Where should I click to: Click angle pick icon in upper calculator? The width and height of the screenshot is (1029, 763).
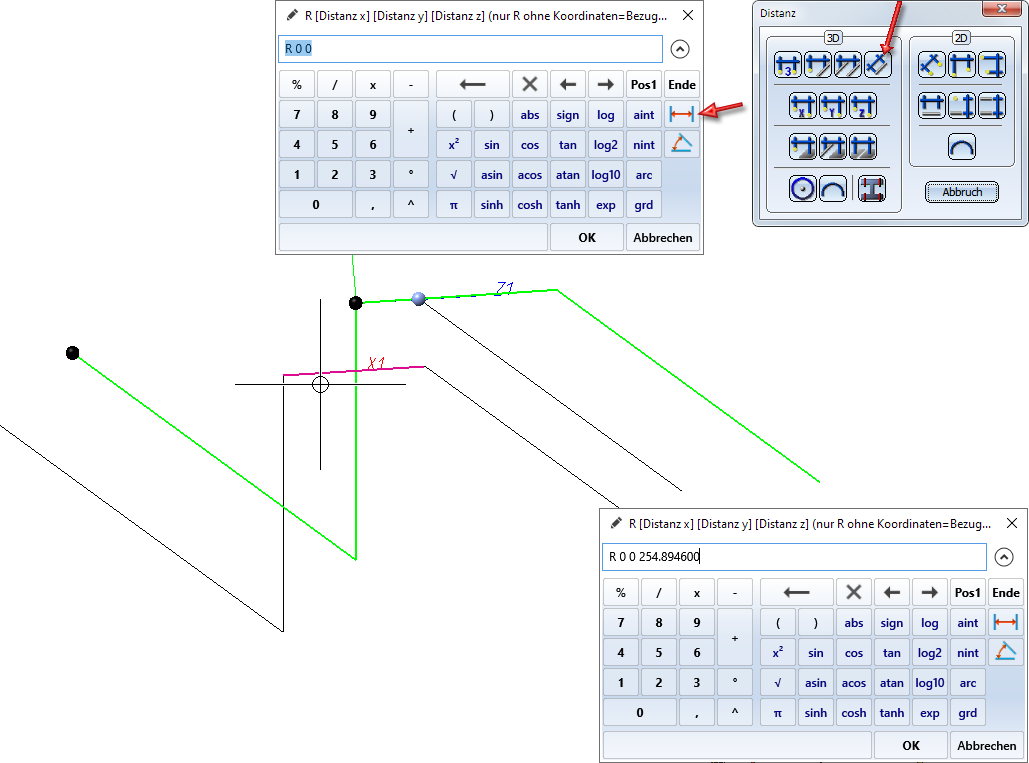coord(681,144)
